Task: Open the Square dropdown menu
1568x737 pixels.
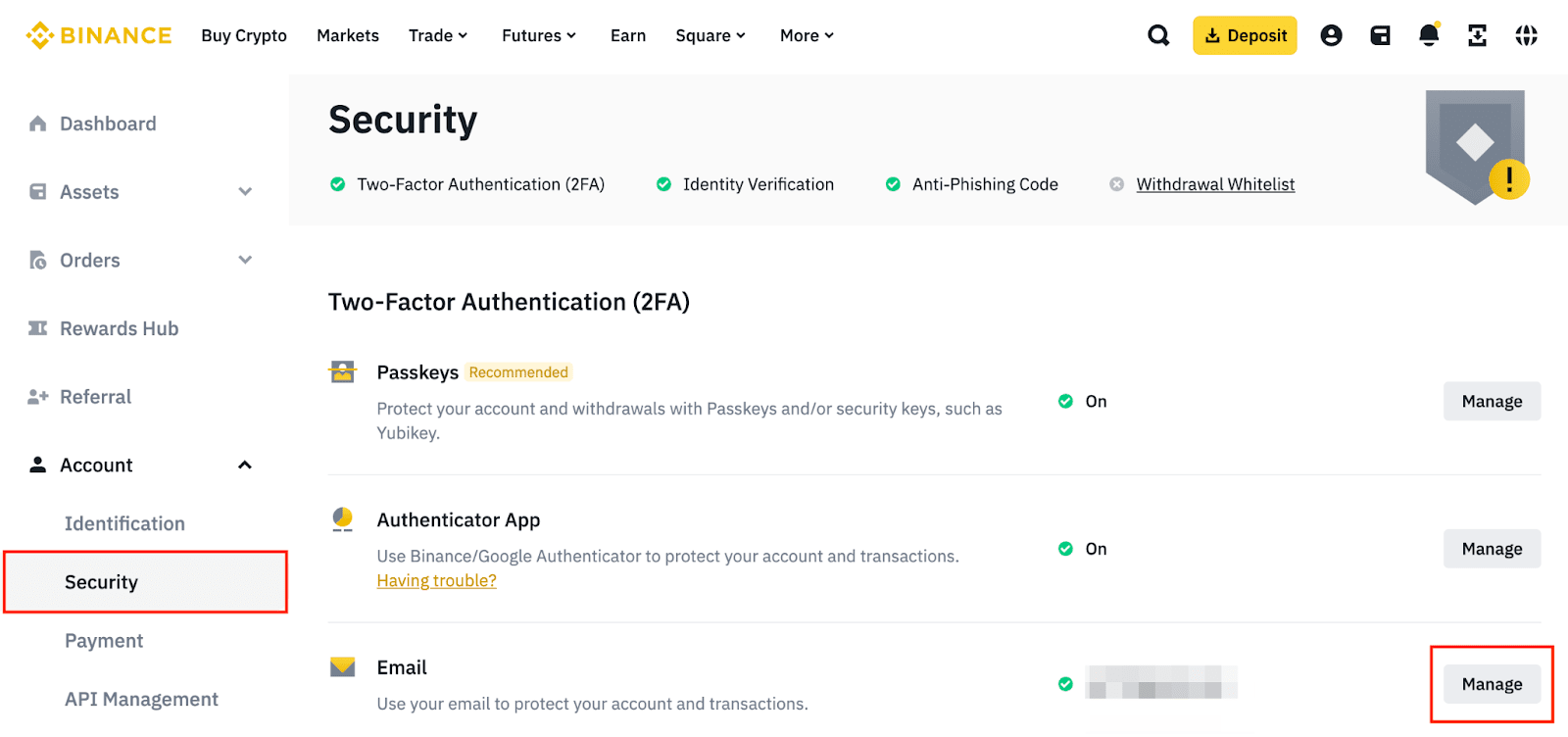Action: tap(710, 35)
